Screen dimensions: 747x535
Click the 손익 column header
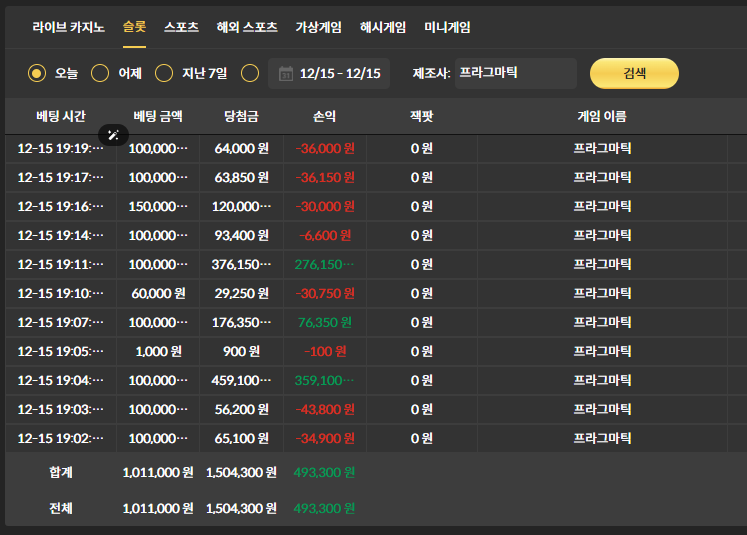pos(324,116)
